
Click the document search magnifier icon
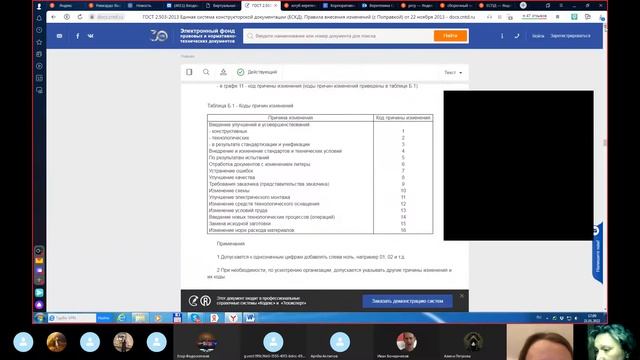tap(206, 72)
